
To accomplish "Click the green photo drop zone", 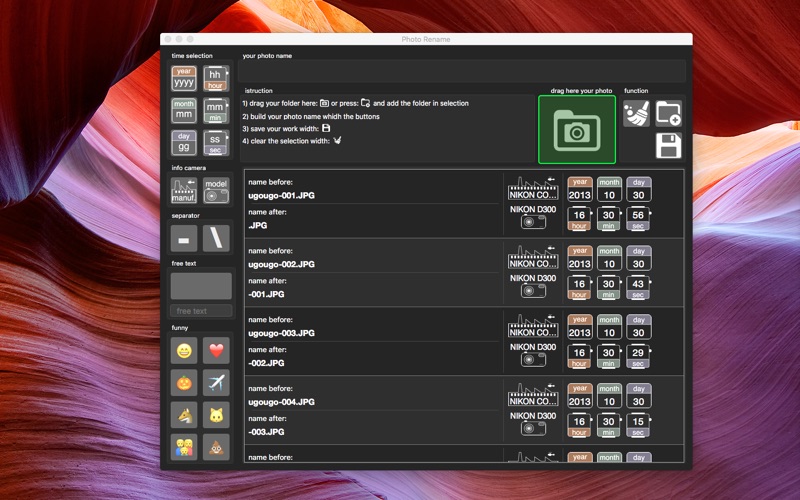I will click(x=577, y=129).
